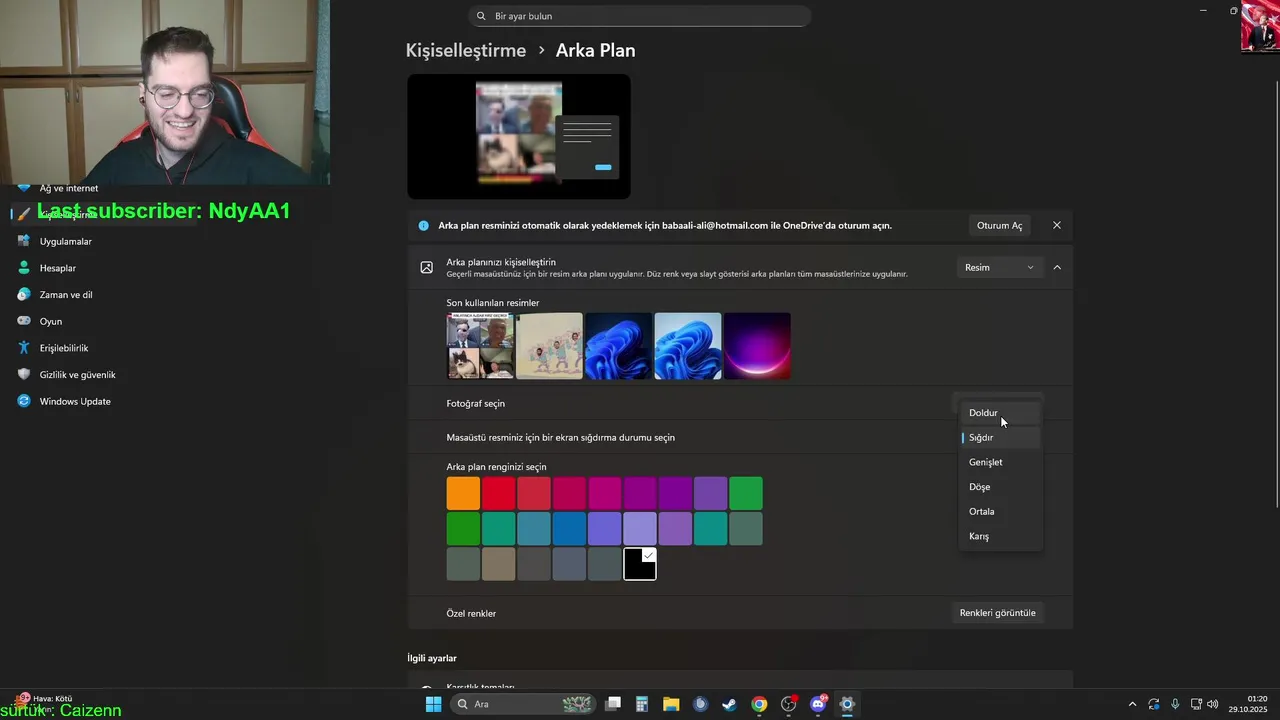Image resolution: width=1280 pixels, height=720 pixels.
Task: Click info icon in OneDrive banner
Action: (424, 226)
